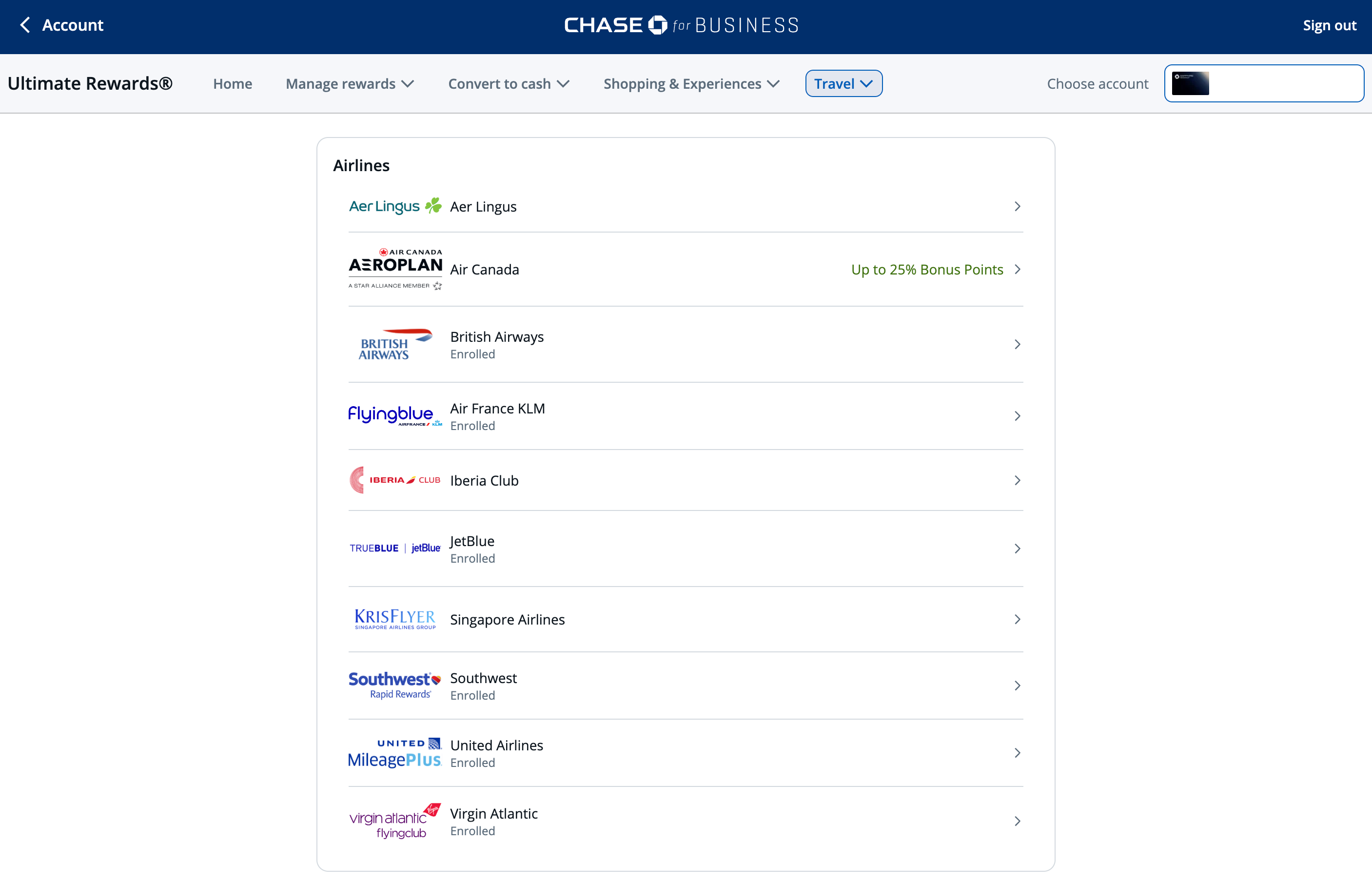Click the JetBlue TrueBlue logo
The width and height of the screenshot is (1372, 882).
[x=394, y=548]
